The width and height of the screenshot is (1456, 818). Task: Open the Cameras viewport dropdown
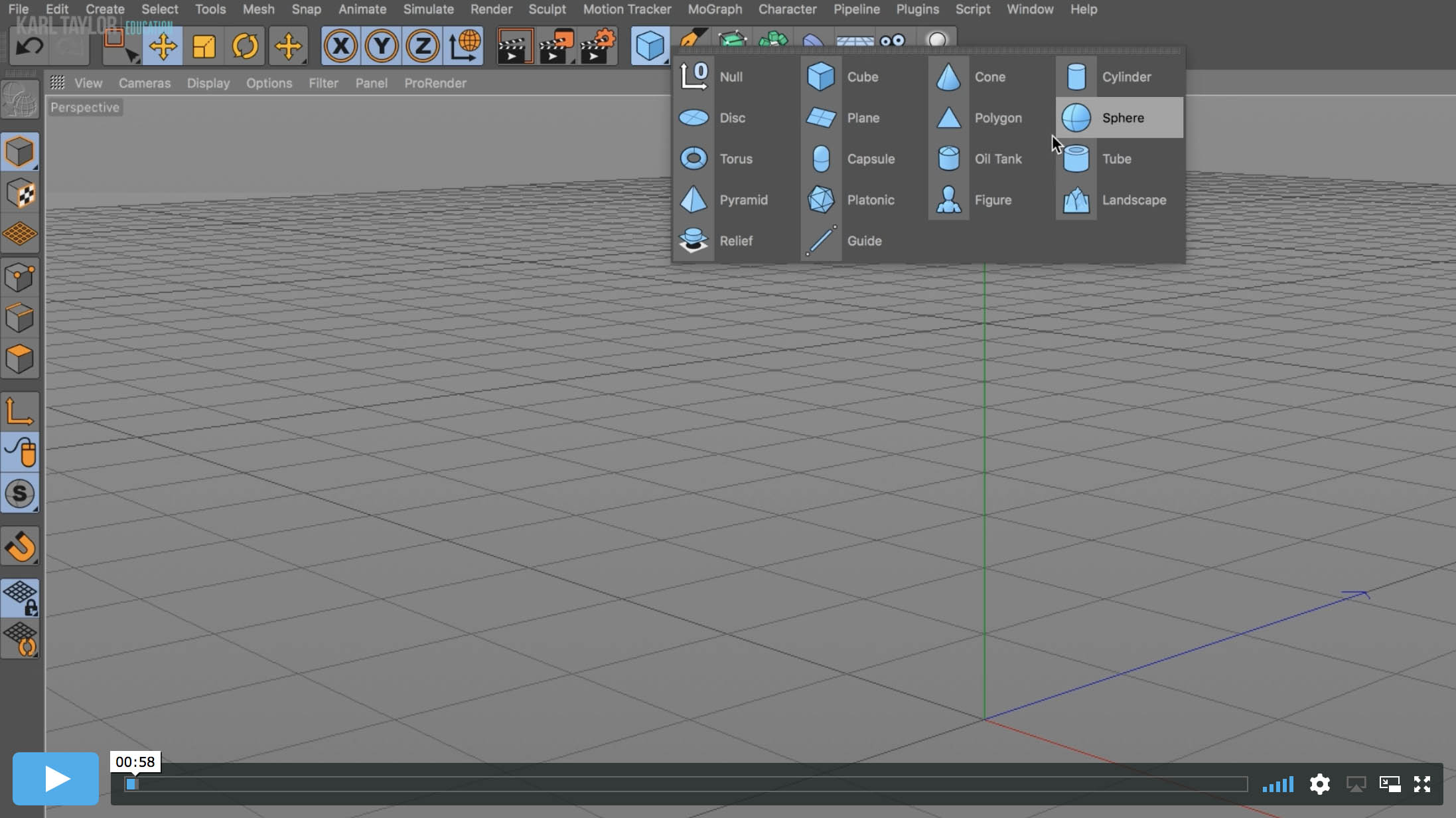pyautogui.click(x=145, y=83)
